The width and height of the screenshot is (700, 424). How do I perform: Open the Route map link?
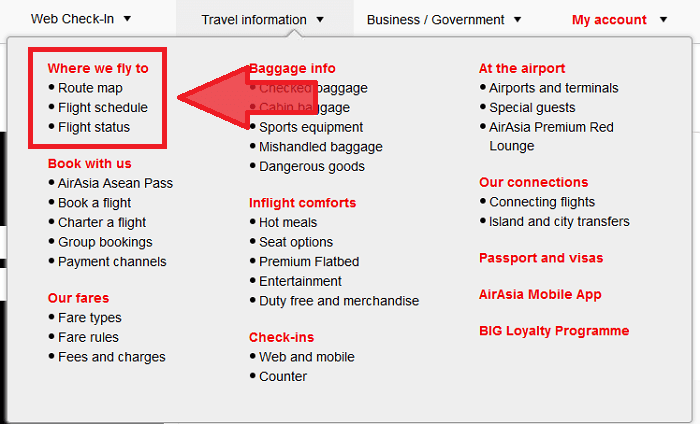click(x=90, y=88)
